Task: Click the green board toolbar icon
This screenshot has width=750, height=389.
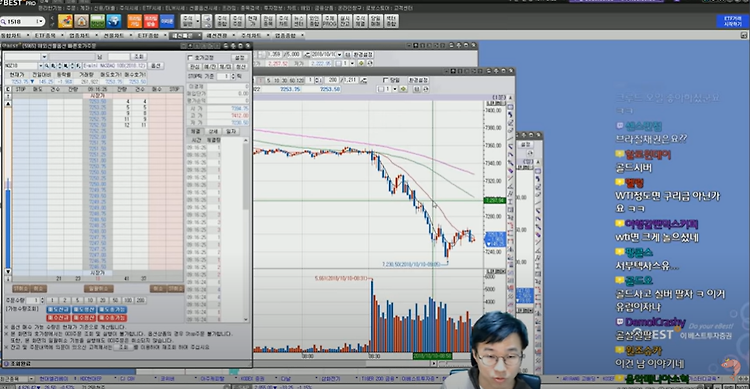Action: (x=97, y=21)
